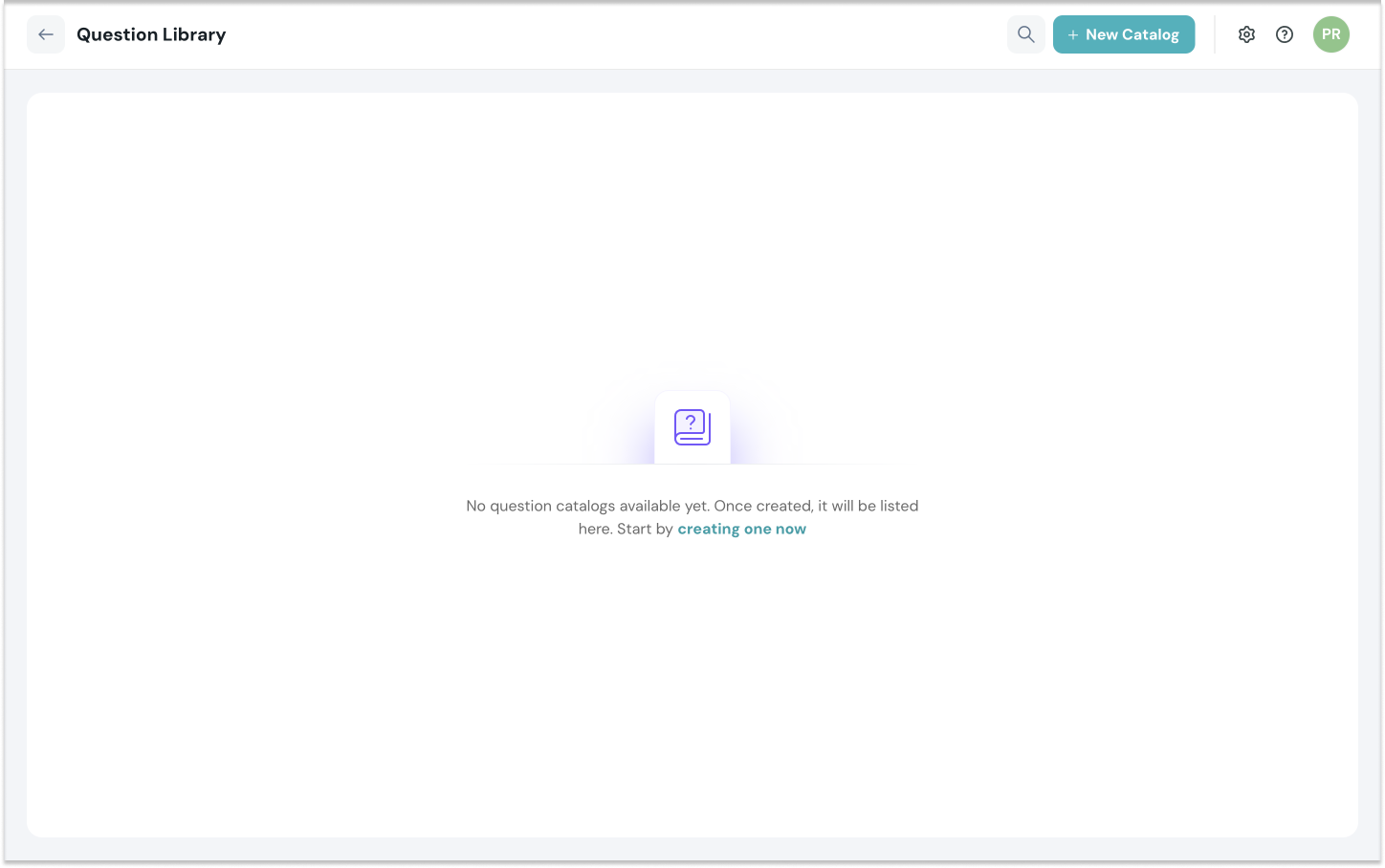Click the New Catalog button
The height and width of the screenshot is (868, 1385).
click(x=1123, y=34)
